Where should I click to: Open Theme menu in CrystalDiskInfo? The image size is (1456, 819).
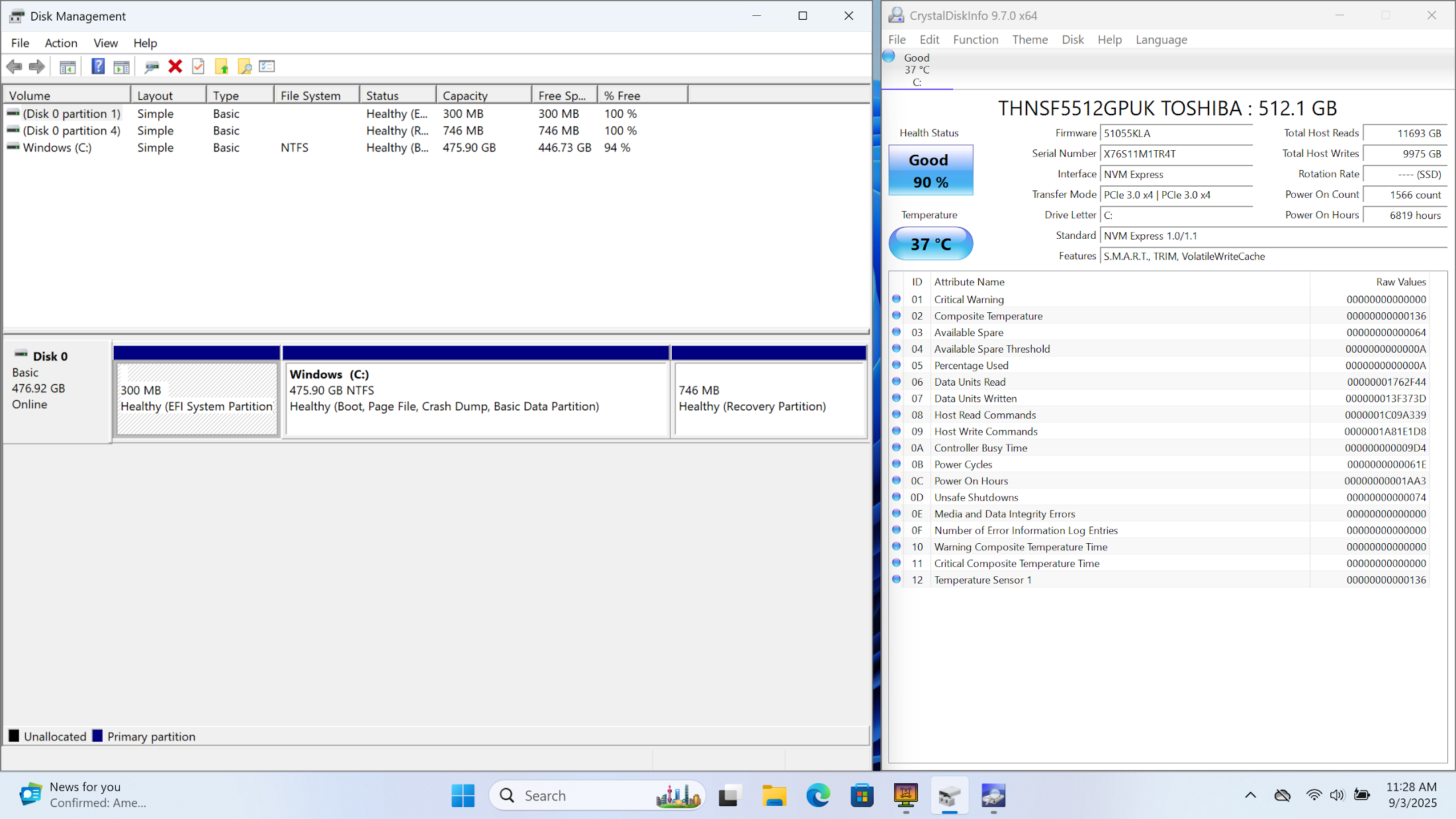[x=1030, y=40]
